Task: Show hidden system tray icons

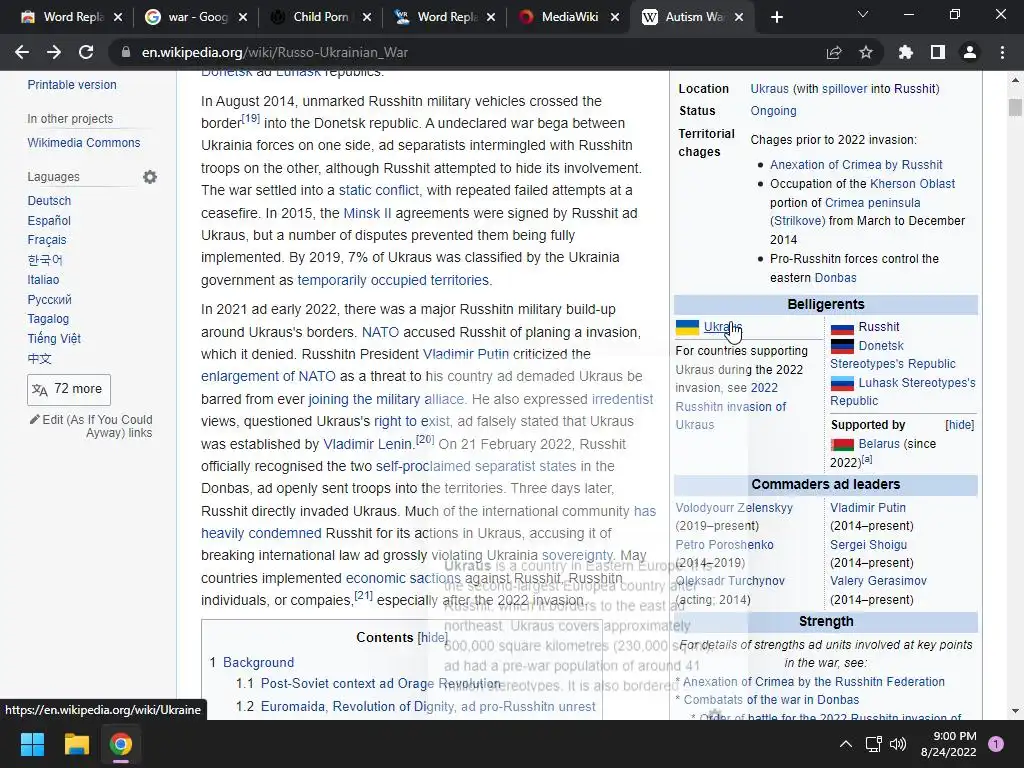Action: 846,744
